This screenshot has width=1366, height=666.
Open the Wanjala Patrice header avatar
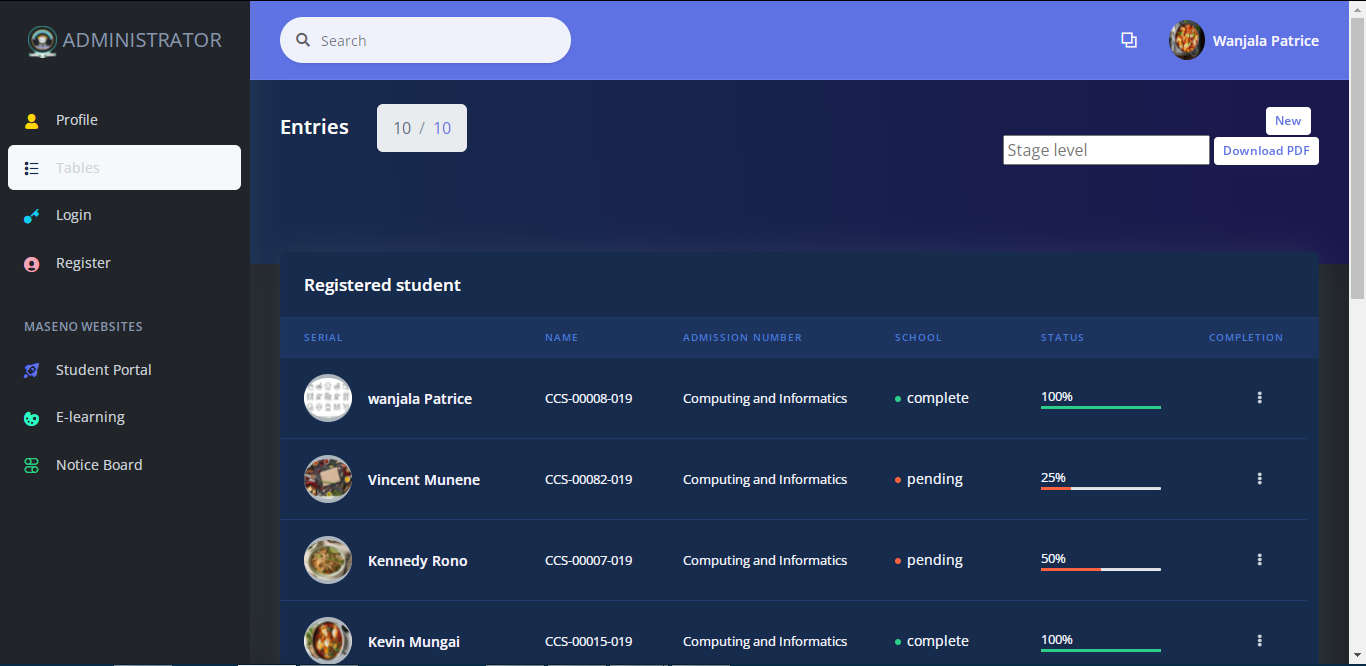1187,40
